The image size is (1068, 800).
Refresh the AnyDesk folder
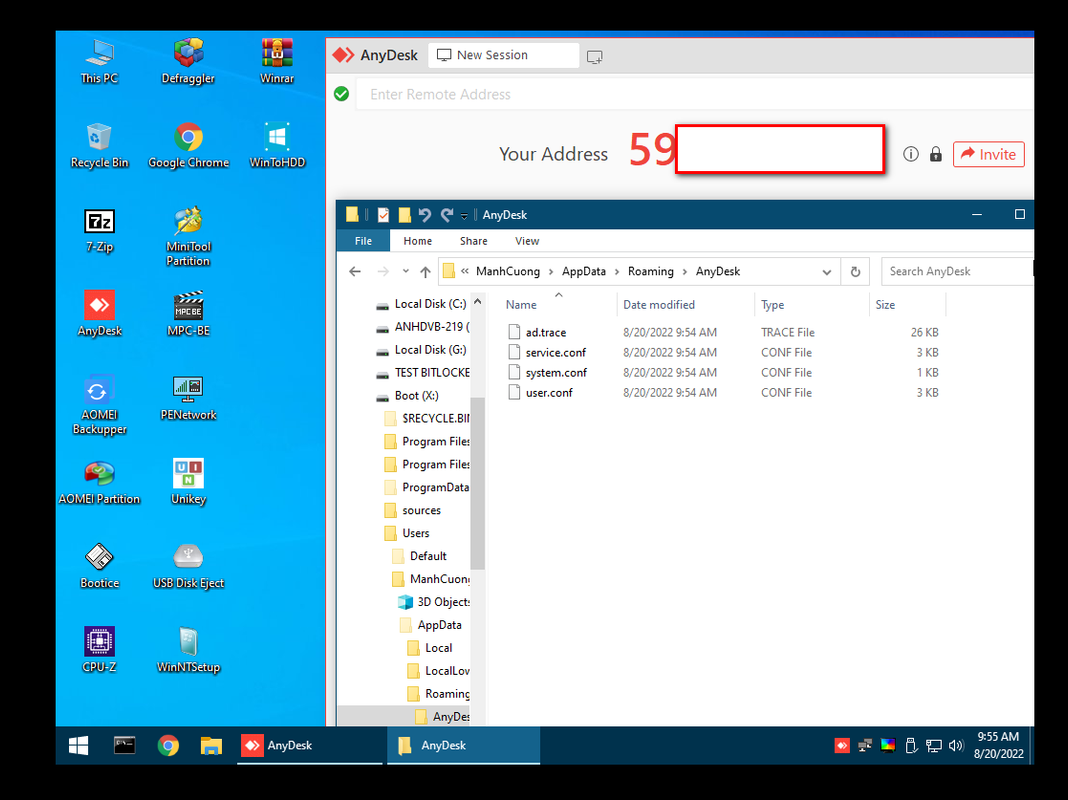tap(855, 272)
